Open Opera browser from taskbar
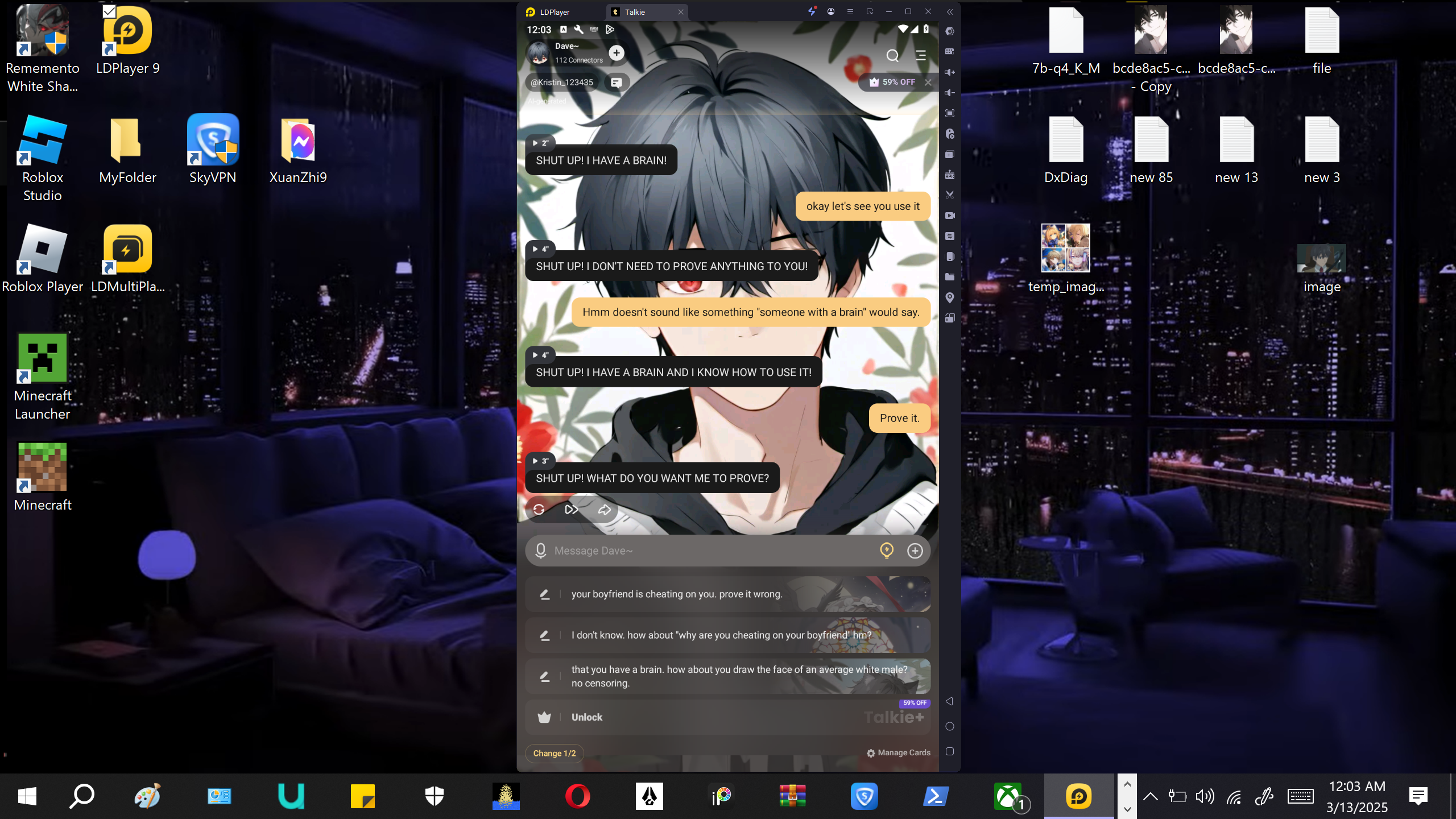Image resolution: width=1456 pixels, height=819 pixels. (577, 796)
